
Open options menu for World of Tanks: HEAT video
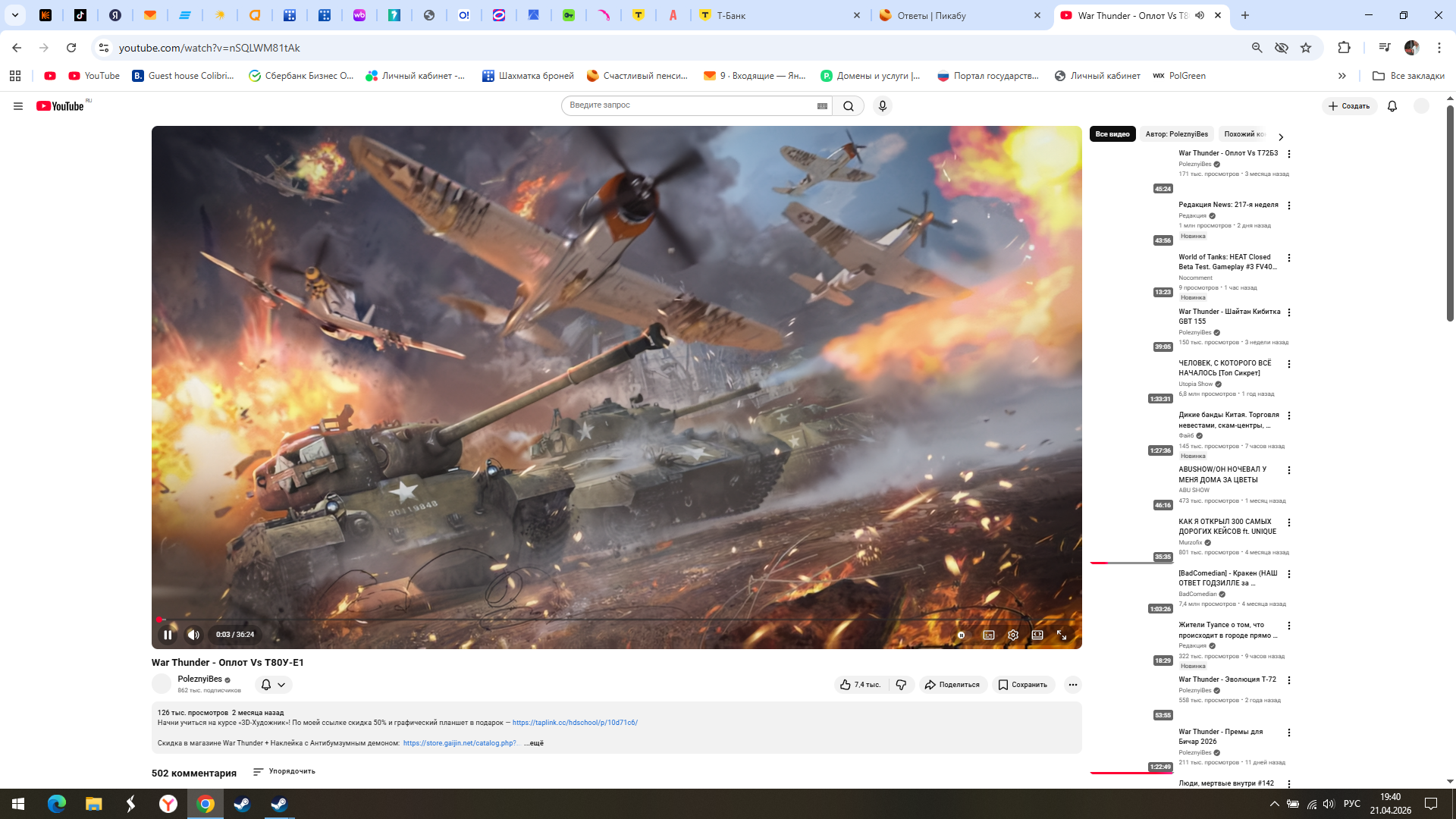pos(1289,258)
